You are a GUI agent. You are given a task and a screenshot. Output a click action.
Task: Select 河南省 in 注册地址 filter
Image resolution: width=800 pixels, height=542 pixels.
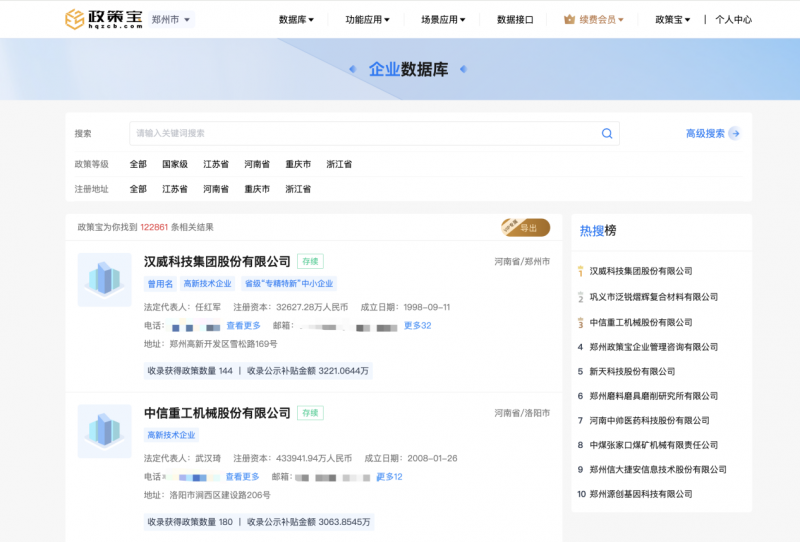tap(216, 189)
